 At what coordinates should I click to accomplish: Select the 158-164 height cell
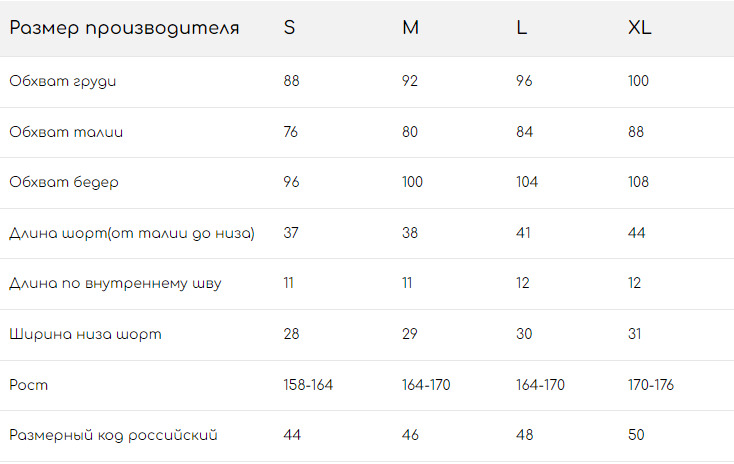[x=308, y=385]
